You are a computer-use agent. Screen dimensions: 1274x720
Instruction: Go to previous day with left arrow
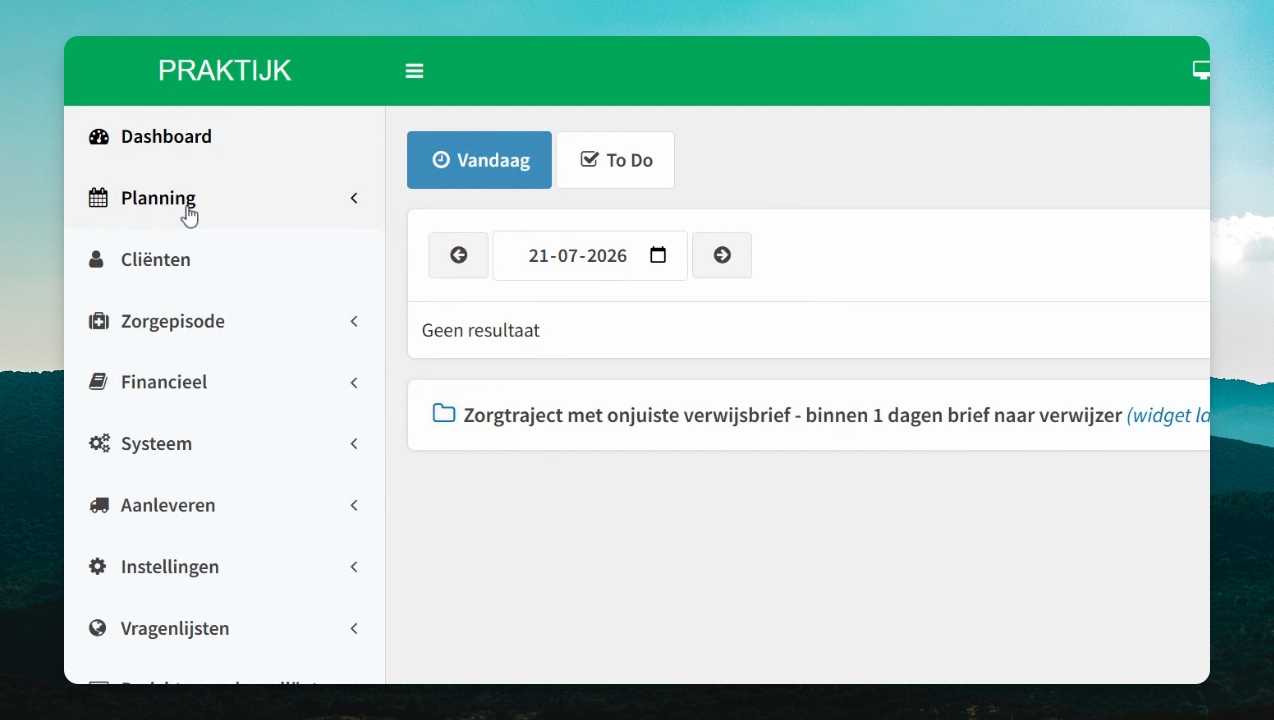click(x=459, y=255)
